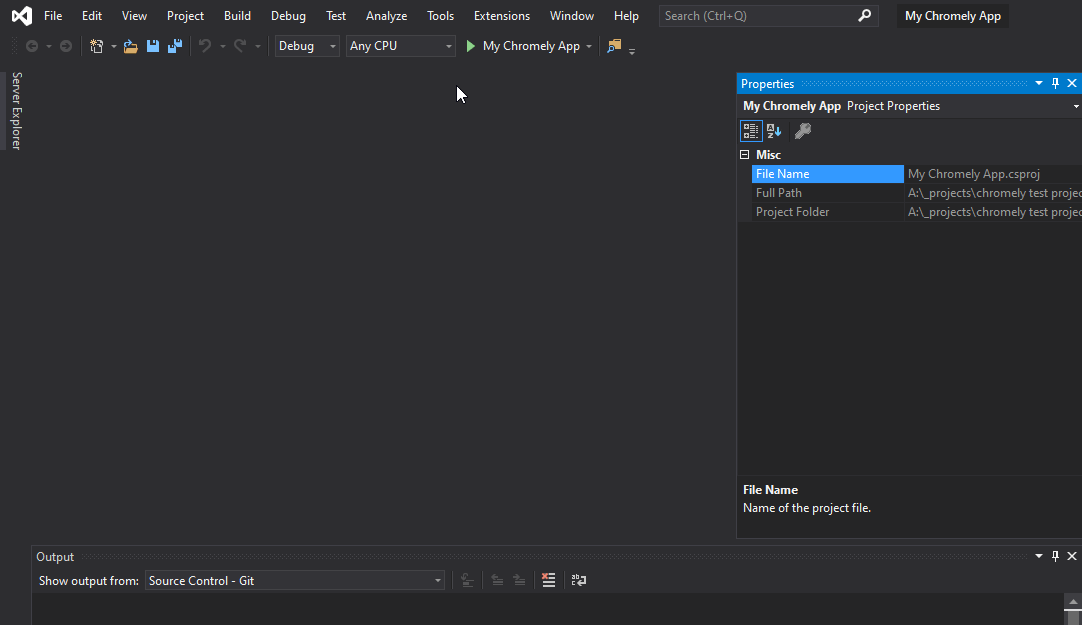Open a file with folder icon

(x=130, y=46)
